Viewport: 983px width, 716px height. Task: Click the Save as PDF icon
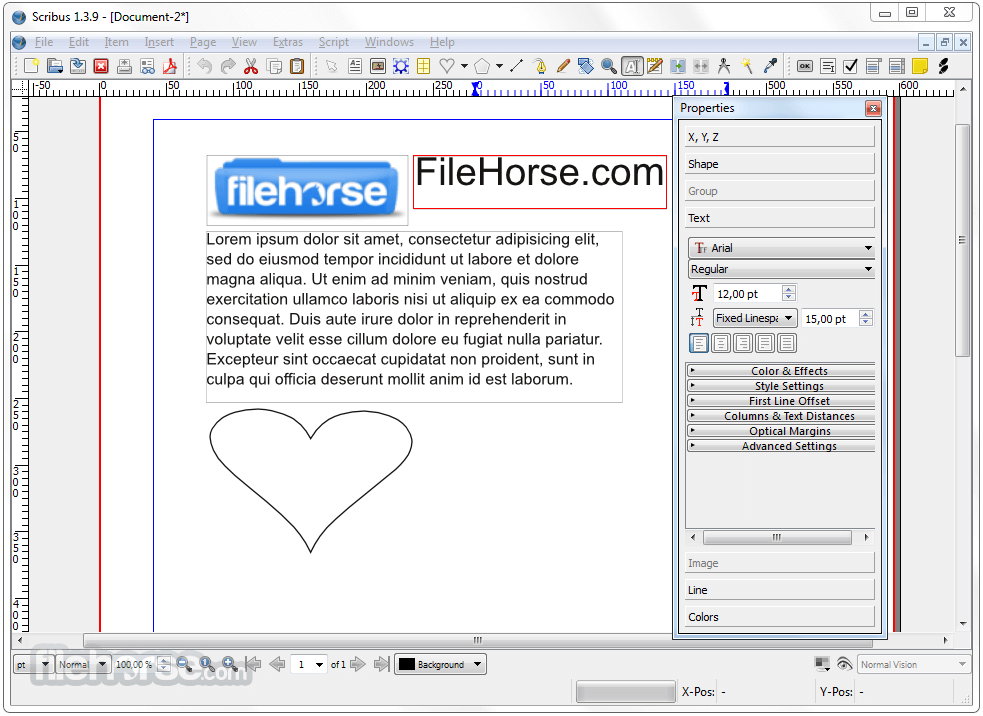point(170,66)
